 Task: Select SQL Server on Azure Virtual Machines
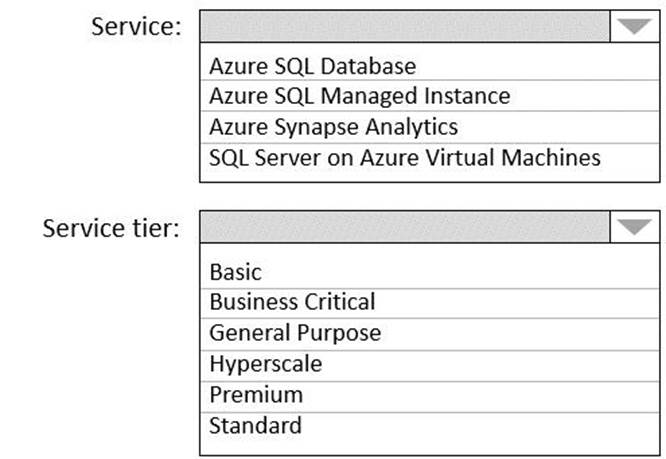coord(404,157)
